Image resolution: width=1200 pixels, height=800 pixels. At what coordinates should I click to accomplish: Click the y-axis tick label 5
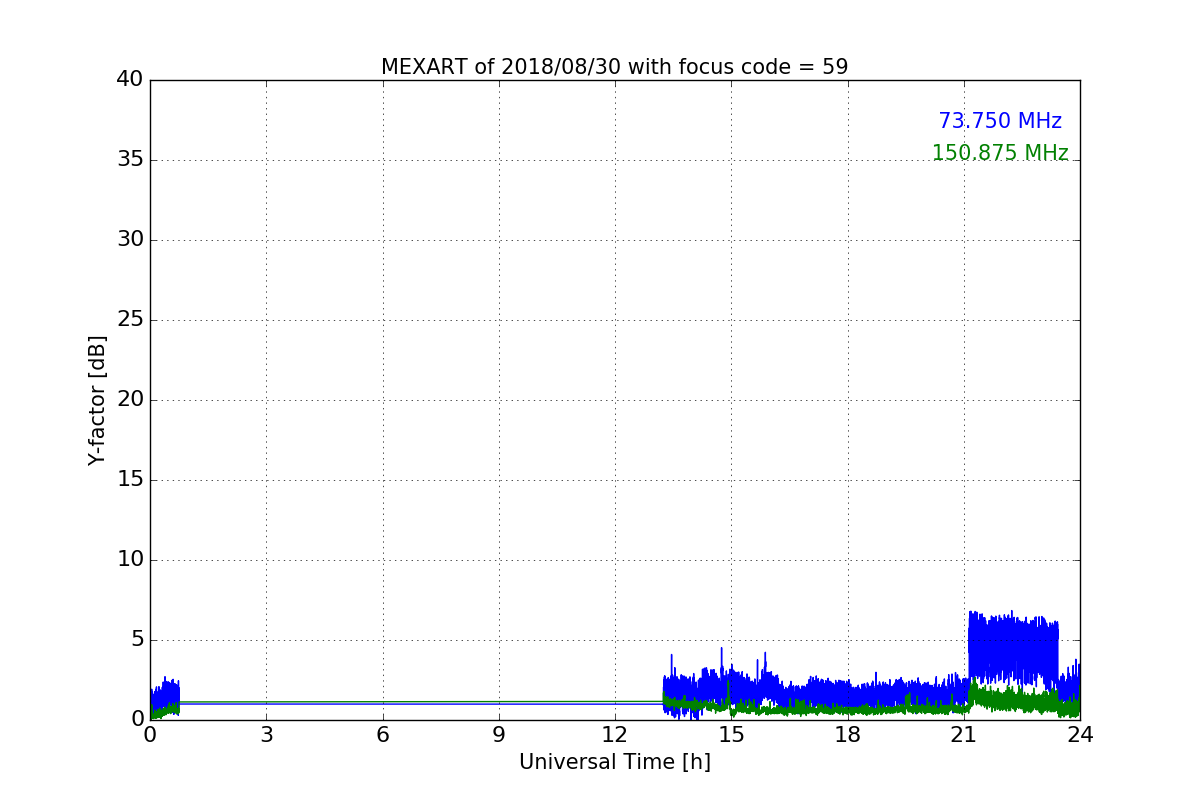point(136,640)
